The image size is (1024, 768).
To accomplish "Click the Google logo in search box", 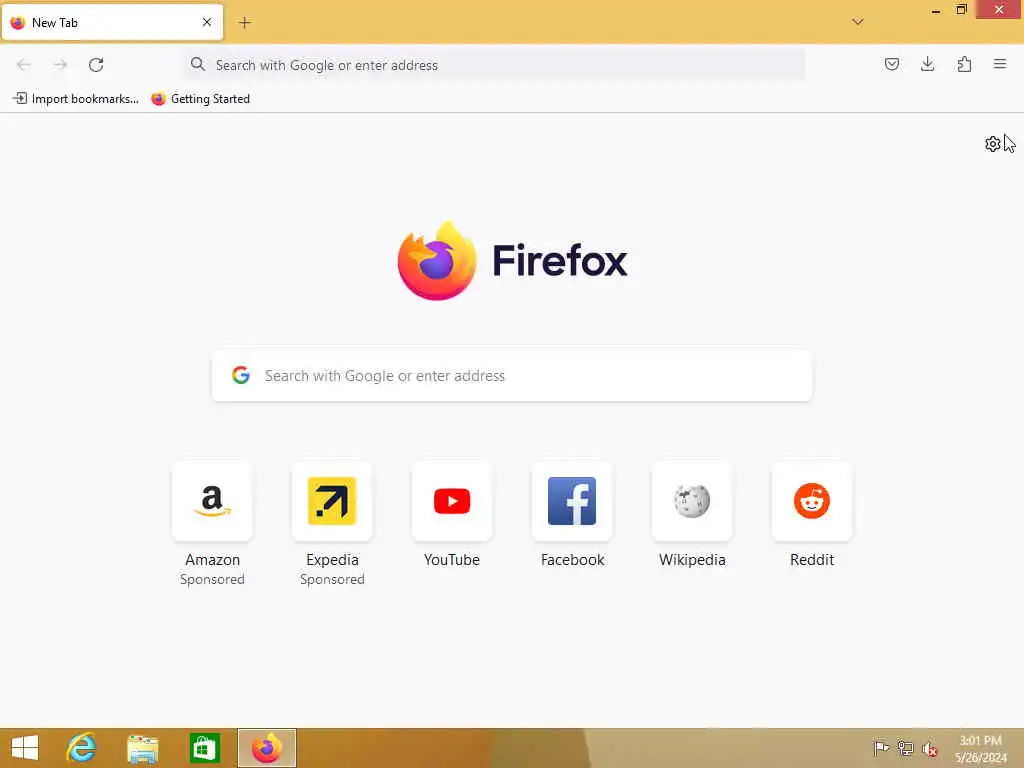I will click(x=241, y=375).
